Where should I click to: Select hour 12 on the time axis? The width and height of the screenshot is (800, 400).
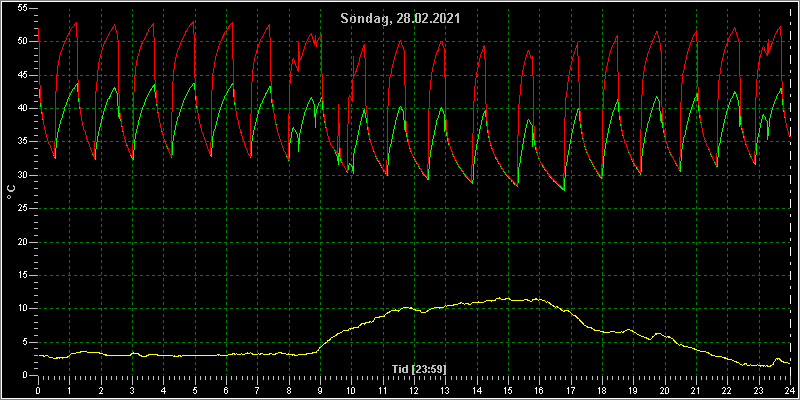(414, 391)
